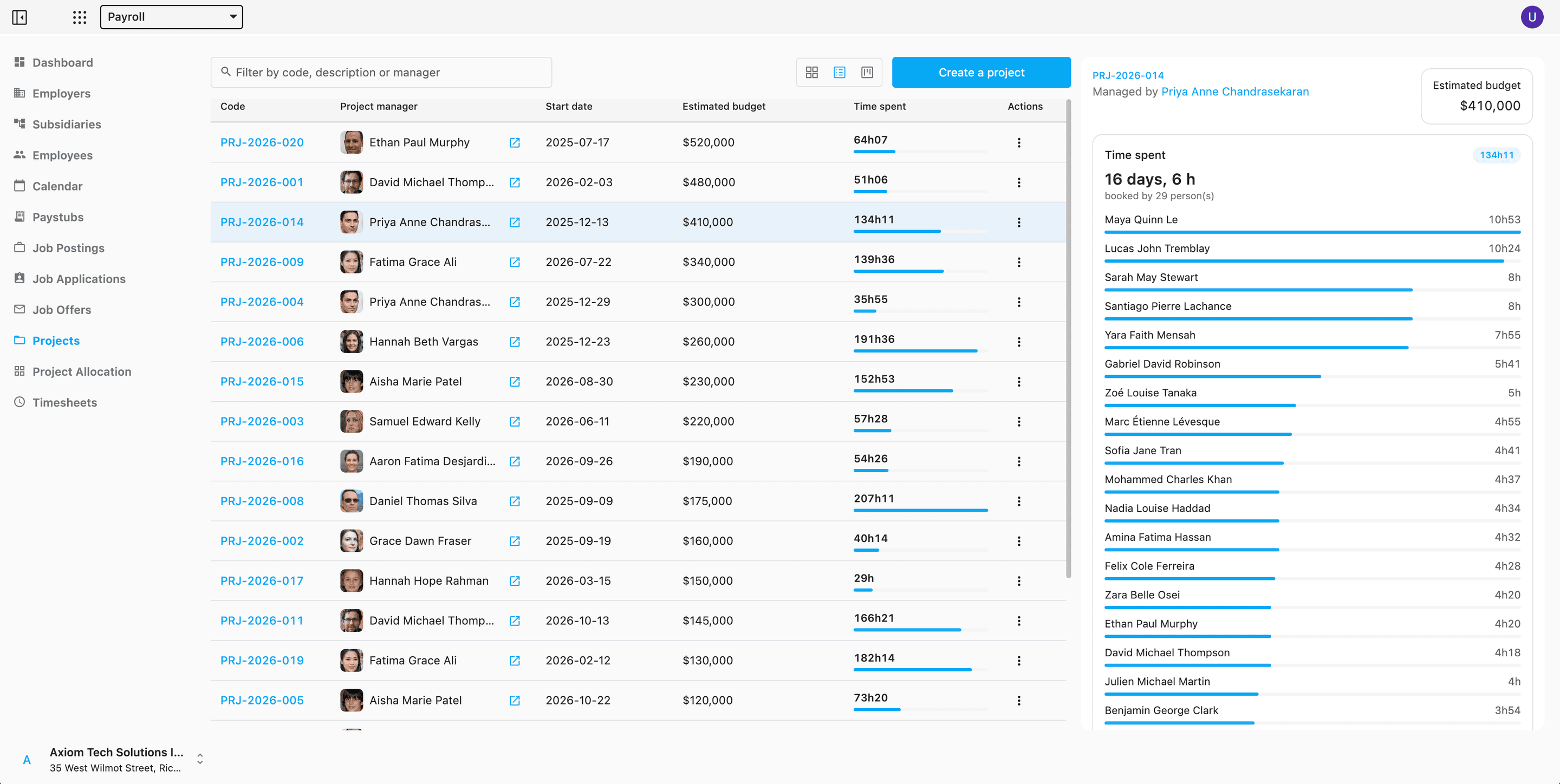Open external link icon for Fatima Grace Ali PRJ-2026-009
Screen dimensions: 1560x784
(x=515, y=262)
